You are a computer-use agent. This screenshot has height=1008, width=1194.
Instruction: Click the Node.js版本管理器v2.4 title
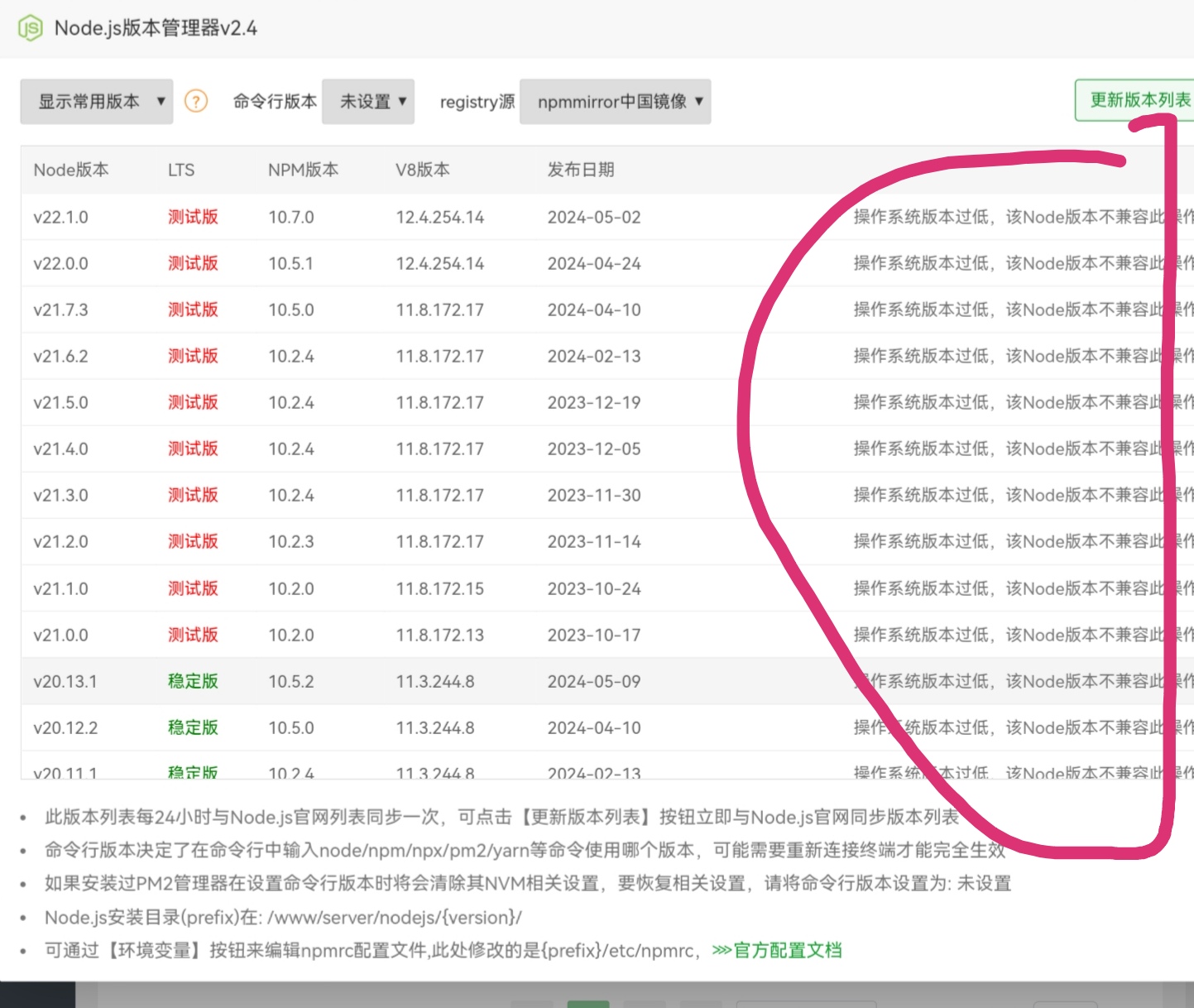156,28
